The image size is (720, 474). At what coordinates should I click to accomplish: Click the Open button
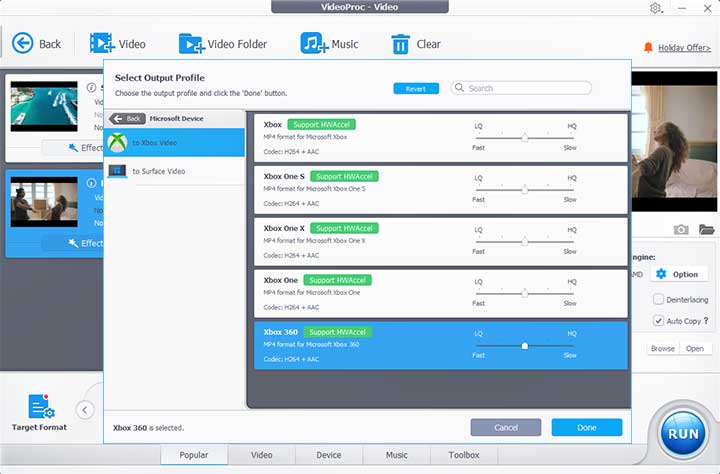tap(695, 349)
